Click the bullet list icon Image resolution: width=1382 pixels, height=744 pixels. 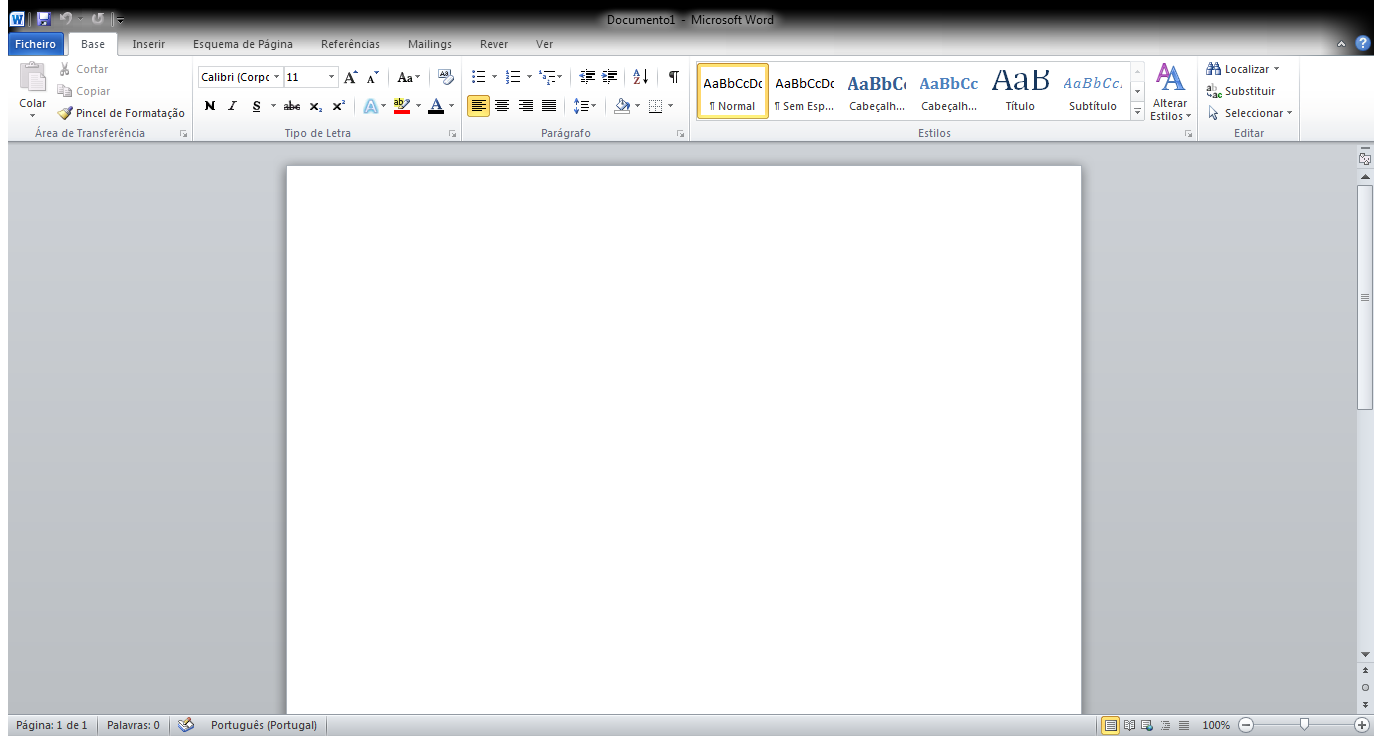coord(478,77)
